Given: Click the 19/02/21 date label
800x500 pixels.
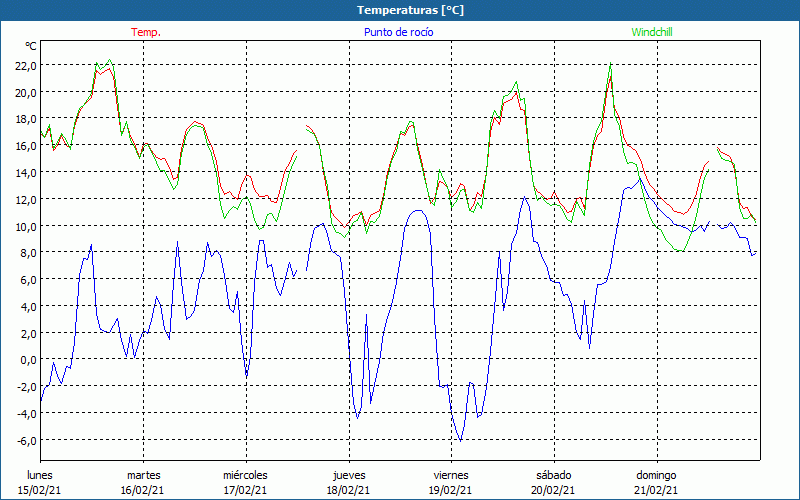Looking at the screenshot, I should (451, 490).
